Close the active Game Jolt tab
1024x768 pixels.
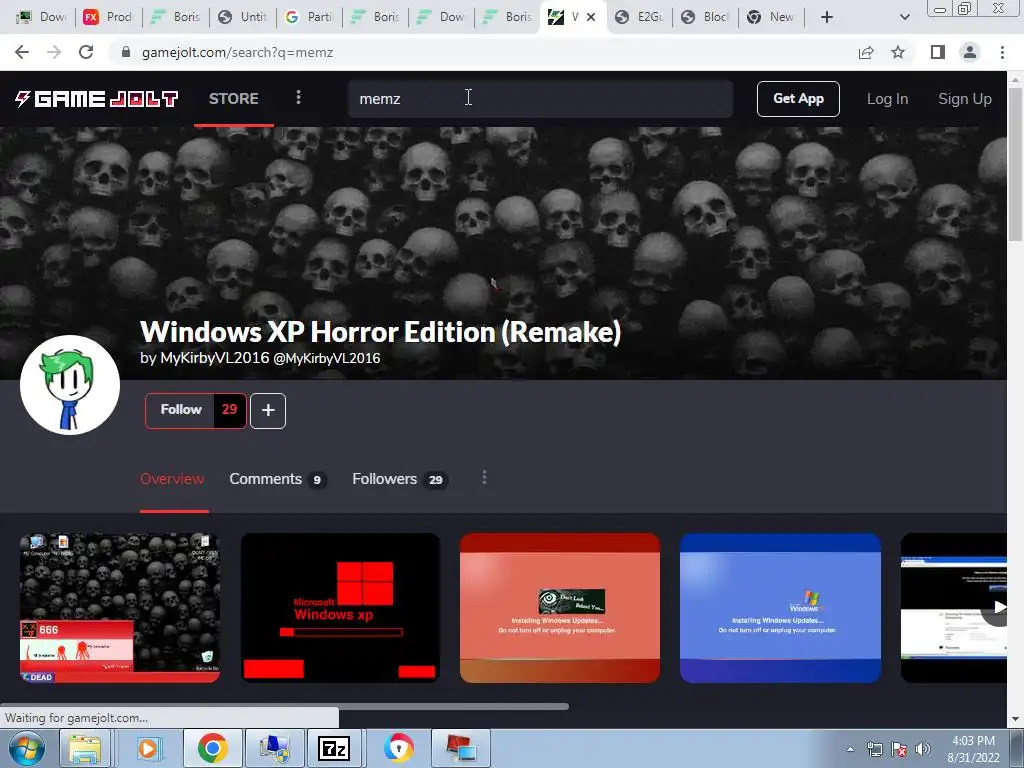point(591,17)
